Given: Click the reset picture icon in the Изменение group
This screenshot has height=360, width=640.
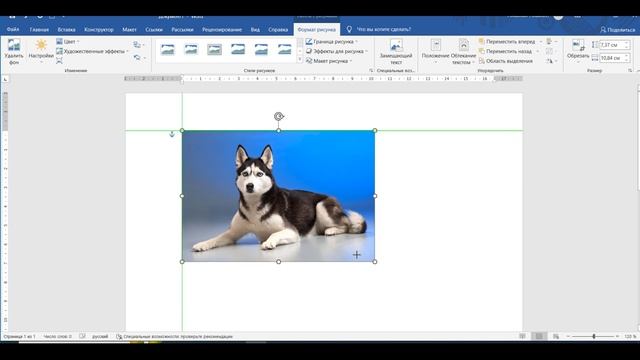Looking at the screenshot, I should pyautogui.click(x=139, y=58).
